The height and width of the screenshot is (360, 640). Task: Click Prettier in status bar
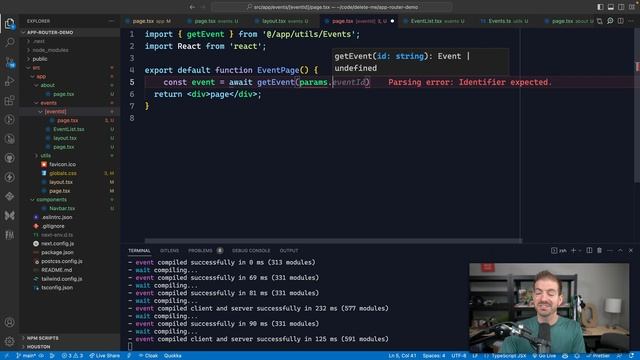click(598, 356)
